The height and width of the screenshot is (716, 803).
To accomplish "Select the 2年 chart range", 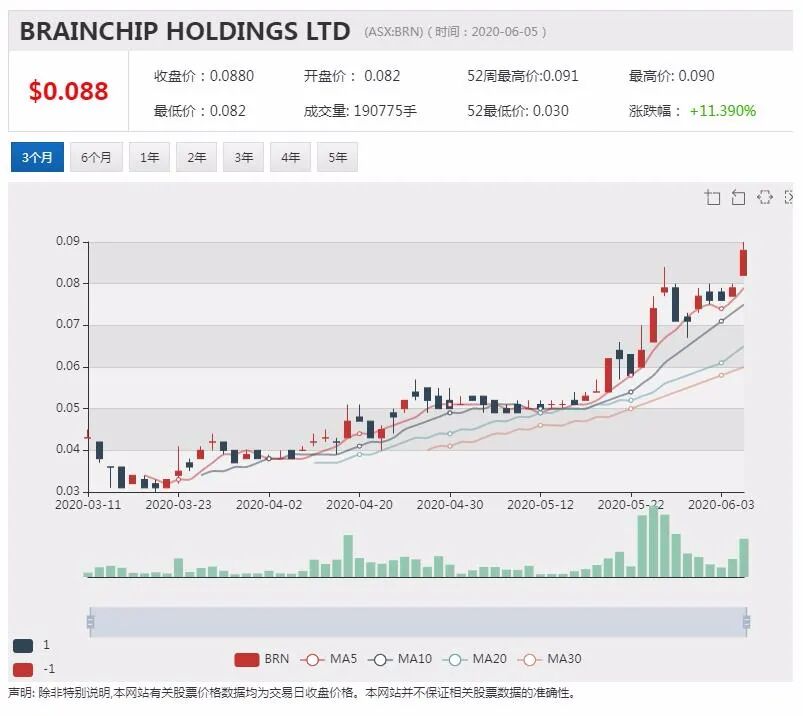I will coord(197,157).
